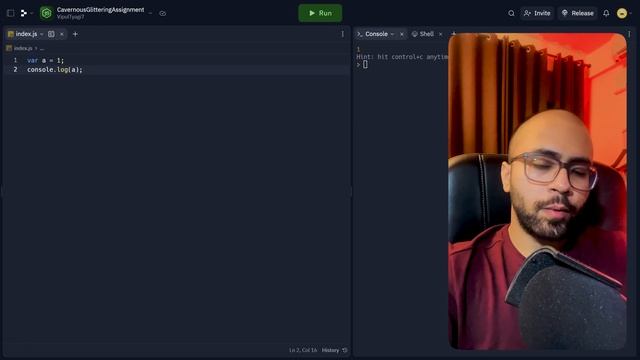Image resolution: width=640 pixels, height=360 pixels.
Task: Select the index.js editor tab
Action: click(26, 34)
